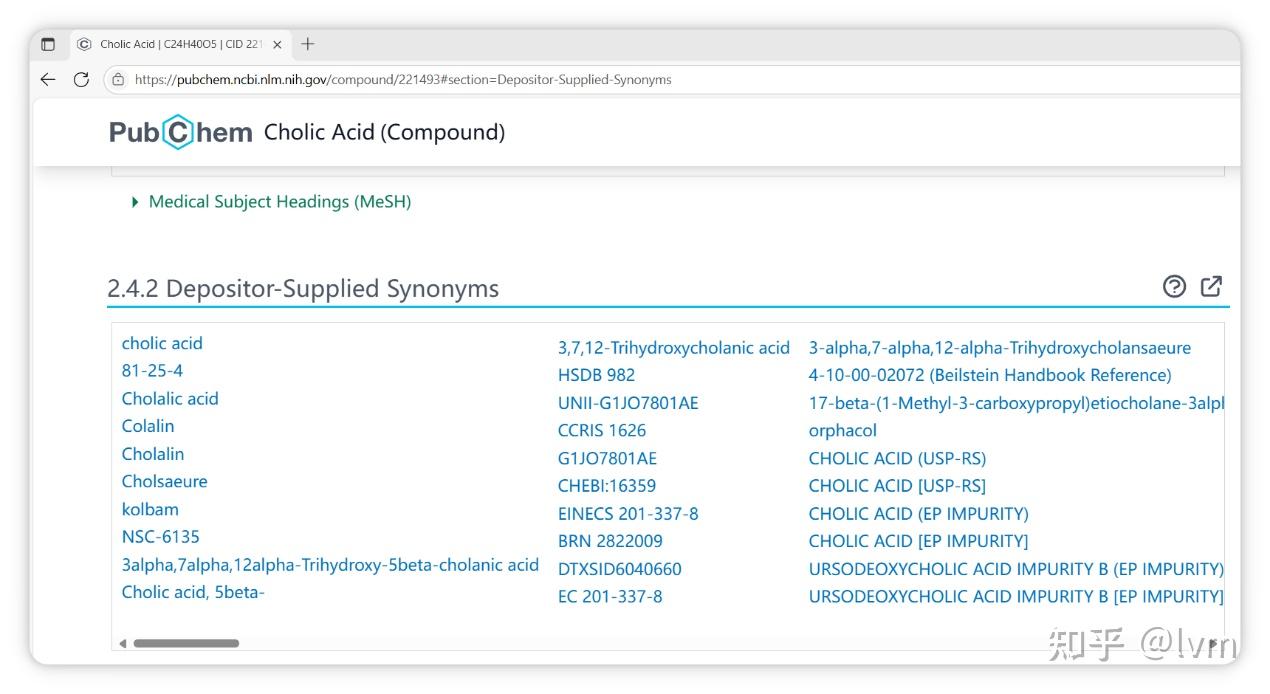Open a new browser tab
The width and height of the screenshot is (1270, 694).
point(308,44)
